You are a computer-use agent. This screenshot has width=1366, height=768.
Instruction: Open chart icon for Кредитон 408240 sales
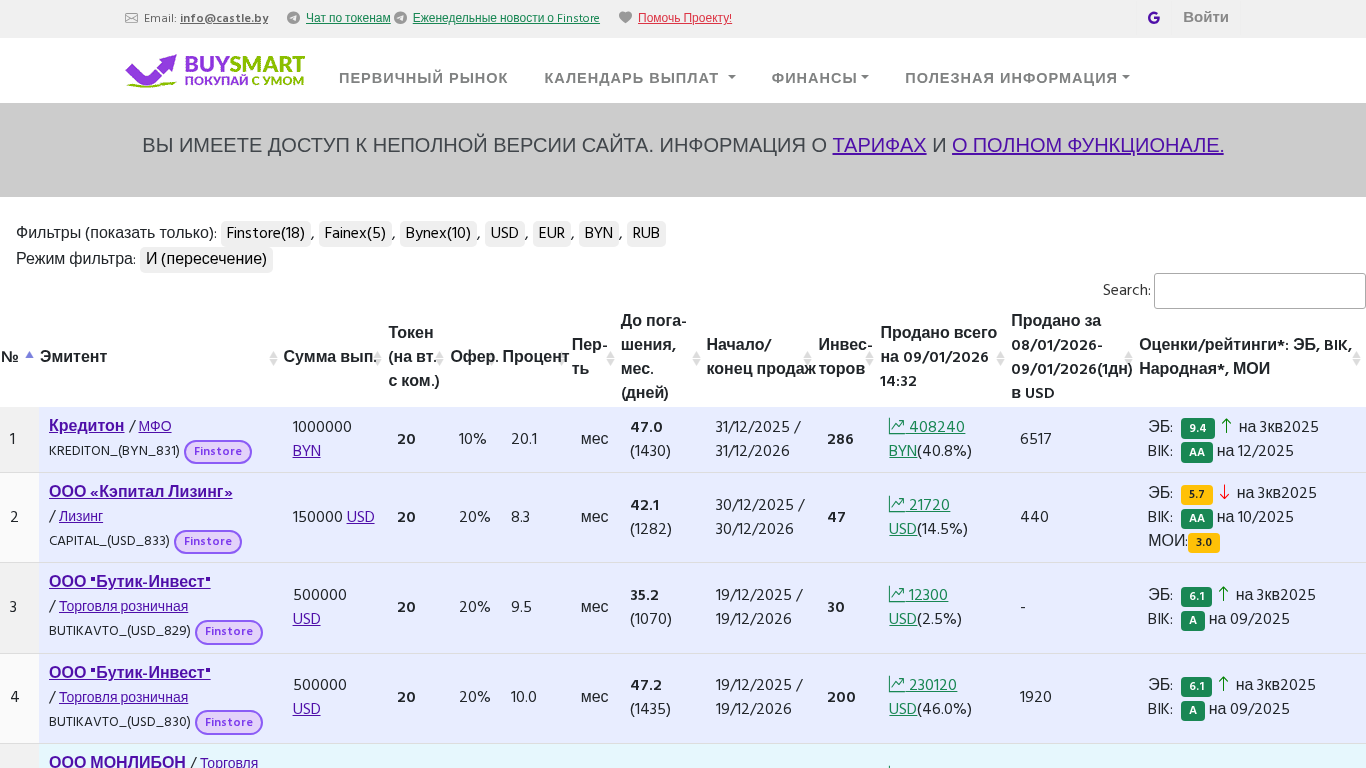click(897, 427)
